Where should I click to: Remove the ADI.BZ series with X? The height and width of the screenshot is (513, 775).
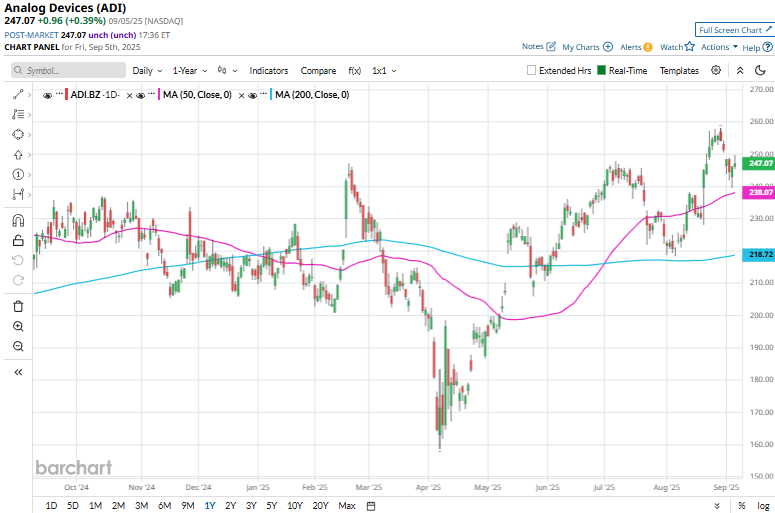point(129,95)
